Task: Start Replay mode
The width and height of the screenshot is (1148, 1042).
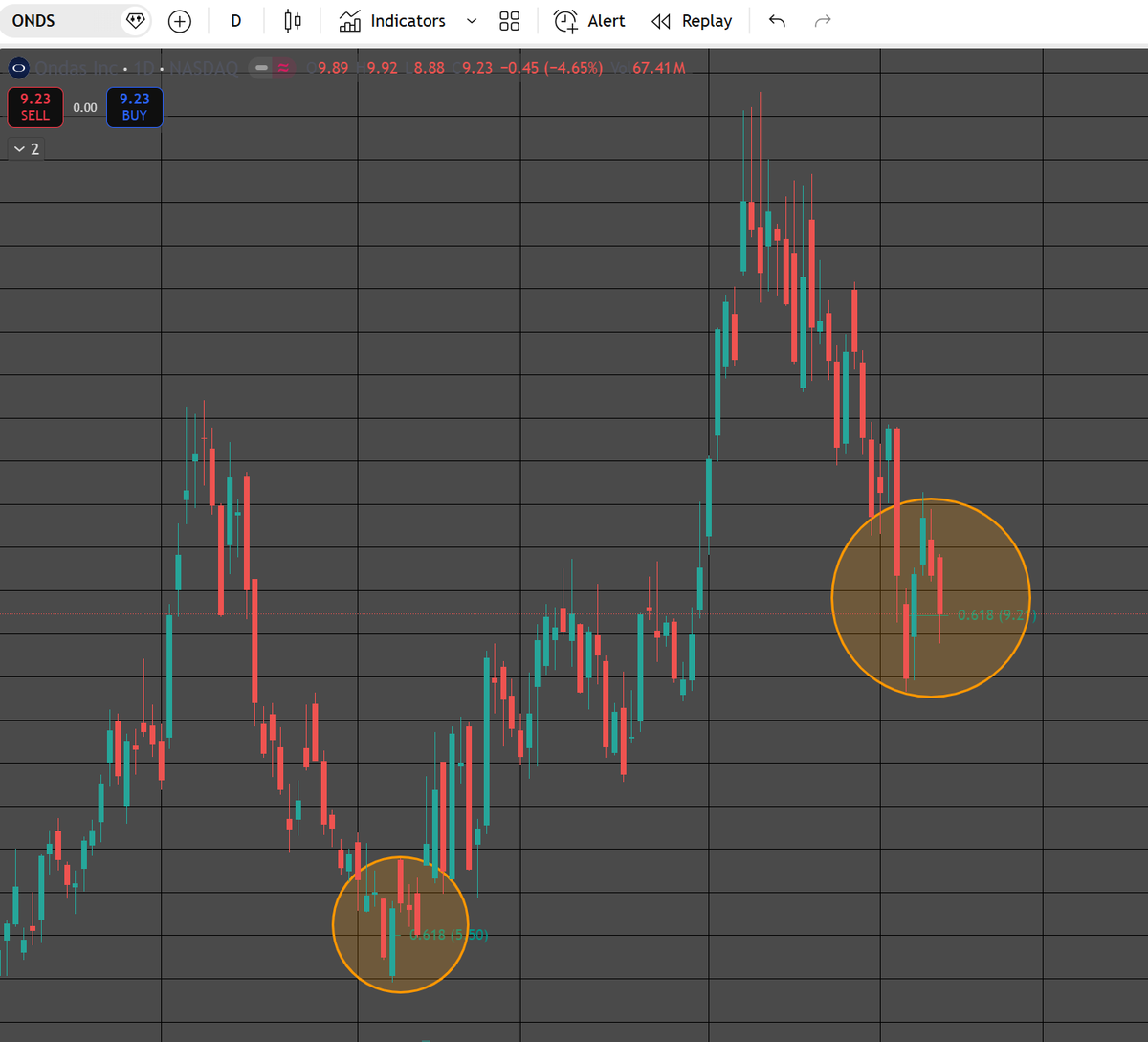Action: click(692, 20)
